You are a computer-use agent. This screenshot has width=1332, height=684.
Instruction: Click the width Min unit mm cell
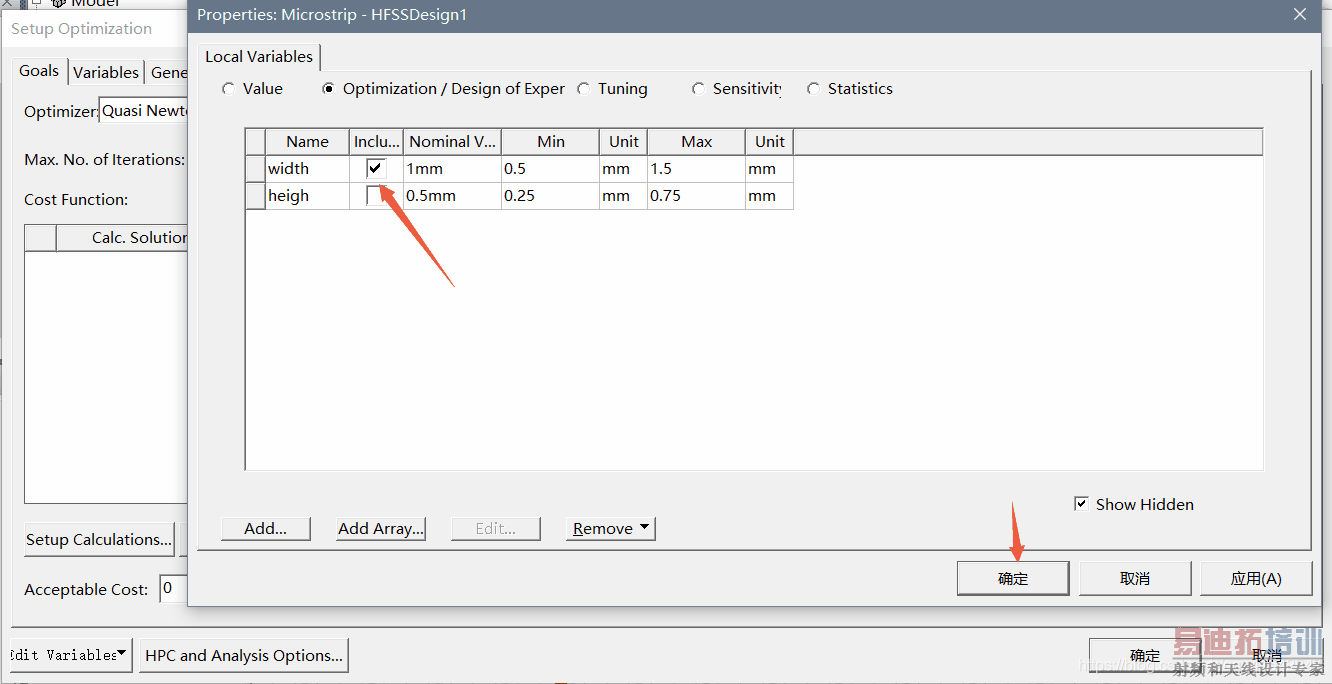coord(623,169)
